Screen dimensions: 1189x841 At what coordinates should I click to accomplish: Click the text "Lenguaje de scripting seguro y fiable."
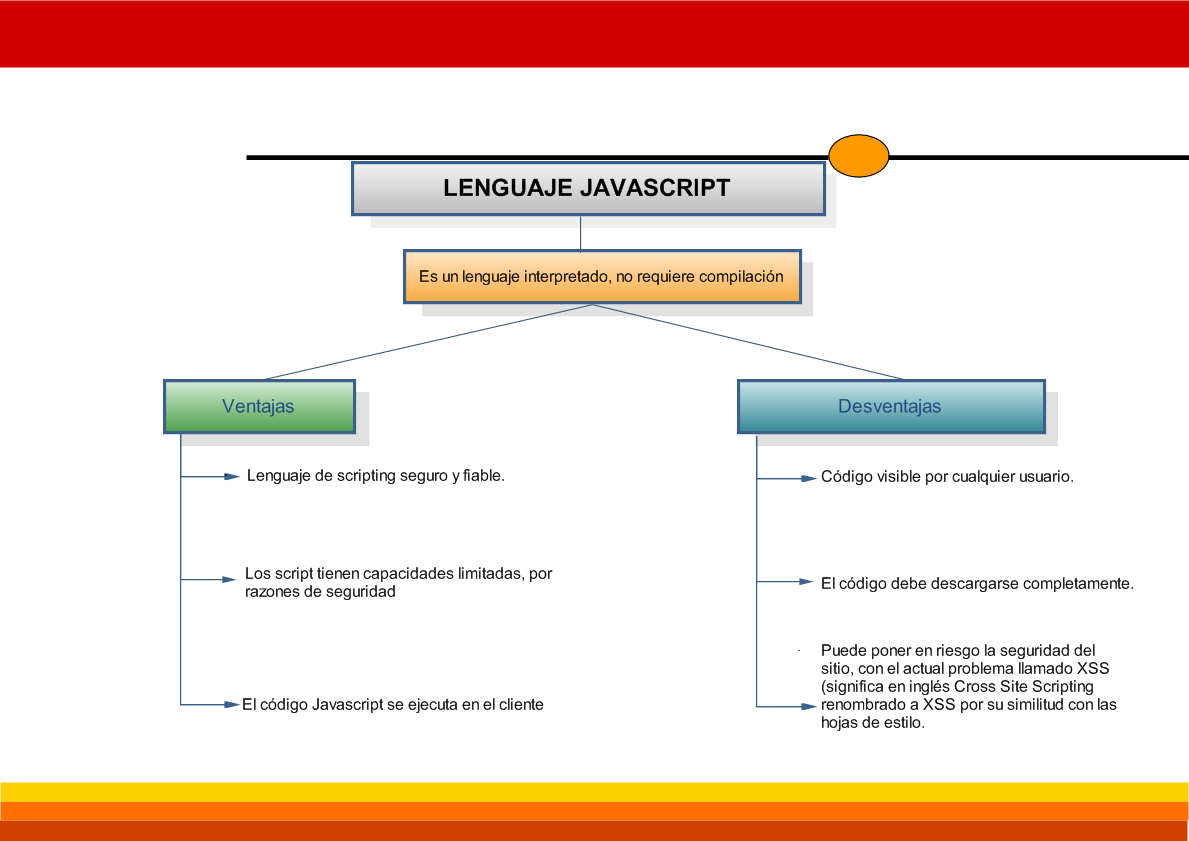point(375,476)
